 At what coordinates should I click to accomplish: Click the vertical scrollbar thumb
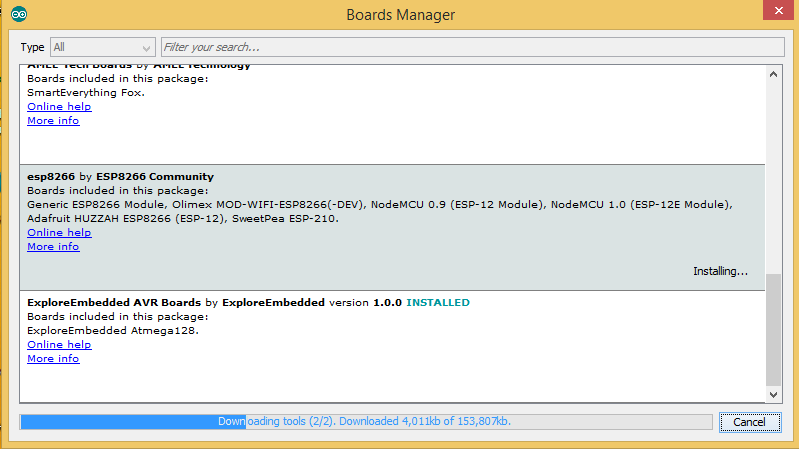773,330
